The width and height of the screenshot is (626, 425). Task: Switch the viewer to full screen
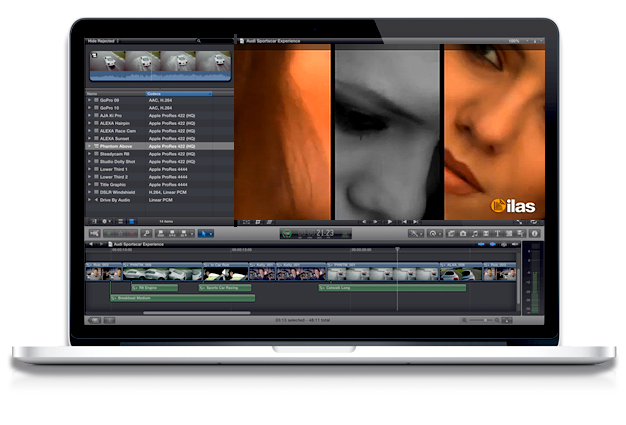(x=519, y=222)
